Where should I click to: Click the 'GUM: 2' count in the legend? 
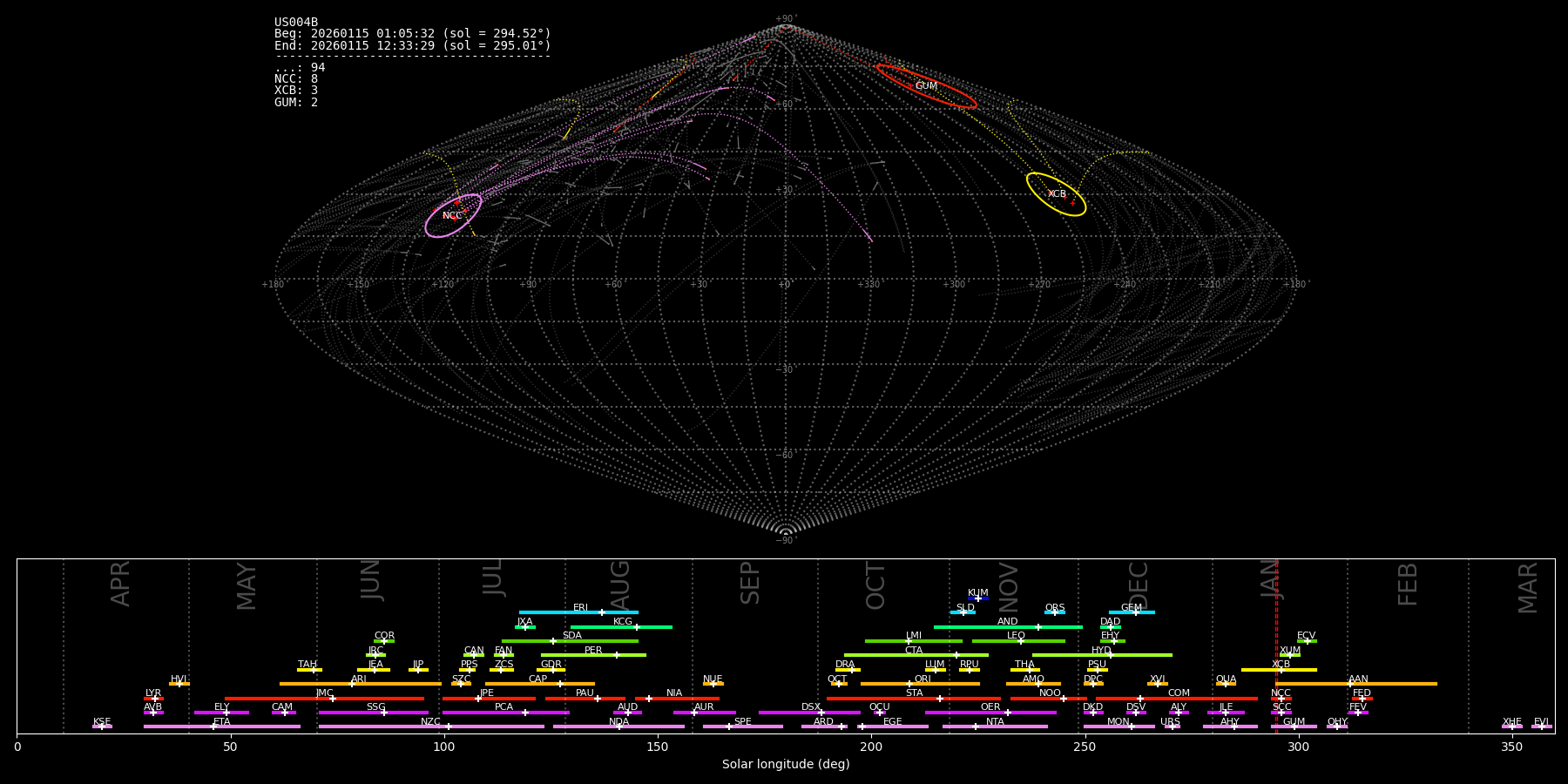point(296,103)
